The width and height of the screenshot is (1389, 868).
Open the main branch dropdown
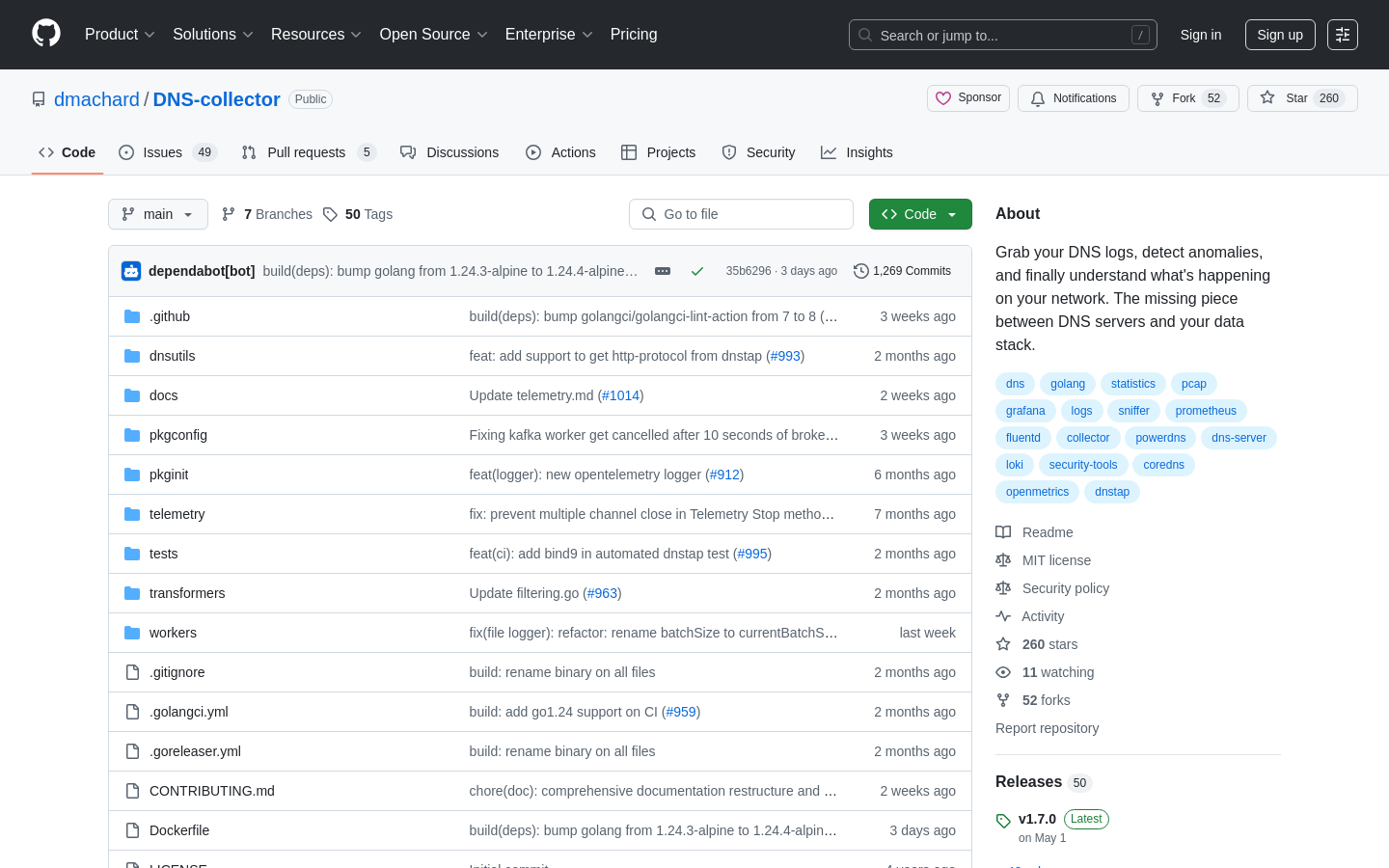tap(158, 214)
